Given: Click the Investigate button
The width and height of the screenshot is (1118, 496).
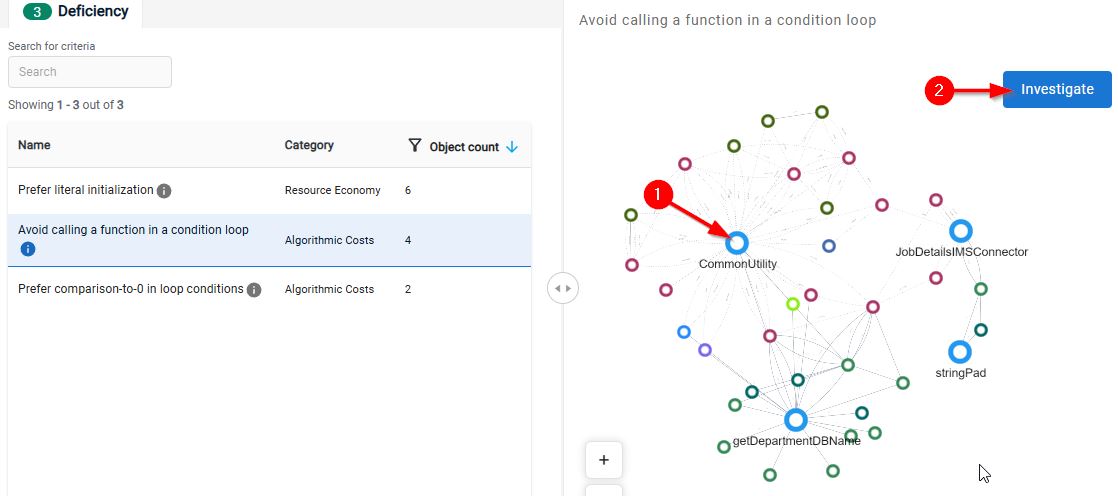Looking at the screenshot, I should [1057, 90].
